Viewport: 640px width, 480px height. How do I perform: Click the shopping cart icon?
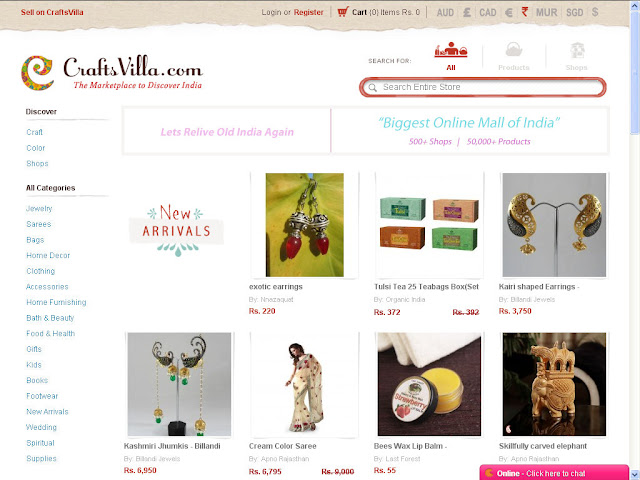[x=343, y=12]
